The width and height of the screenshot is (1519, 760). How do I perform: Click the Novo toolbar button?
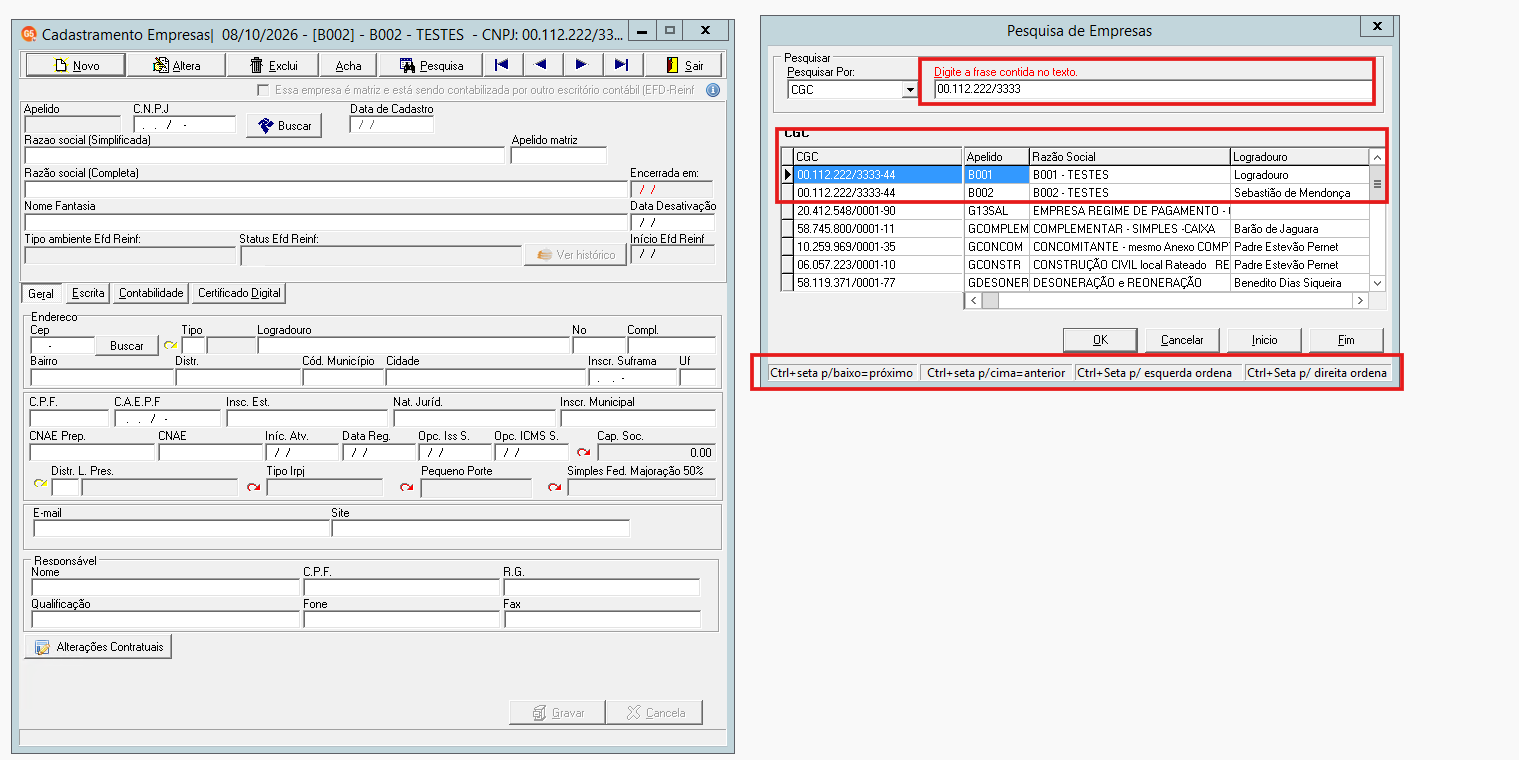tap(76, 65)
